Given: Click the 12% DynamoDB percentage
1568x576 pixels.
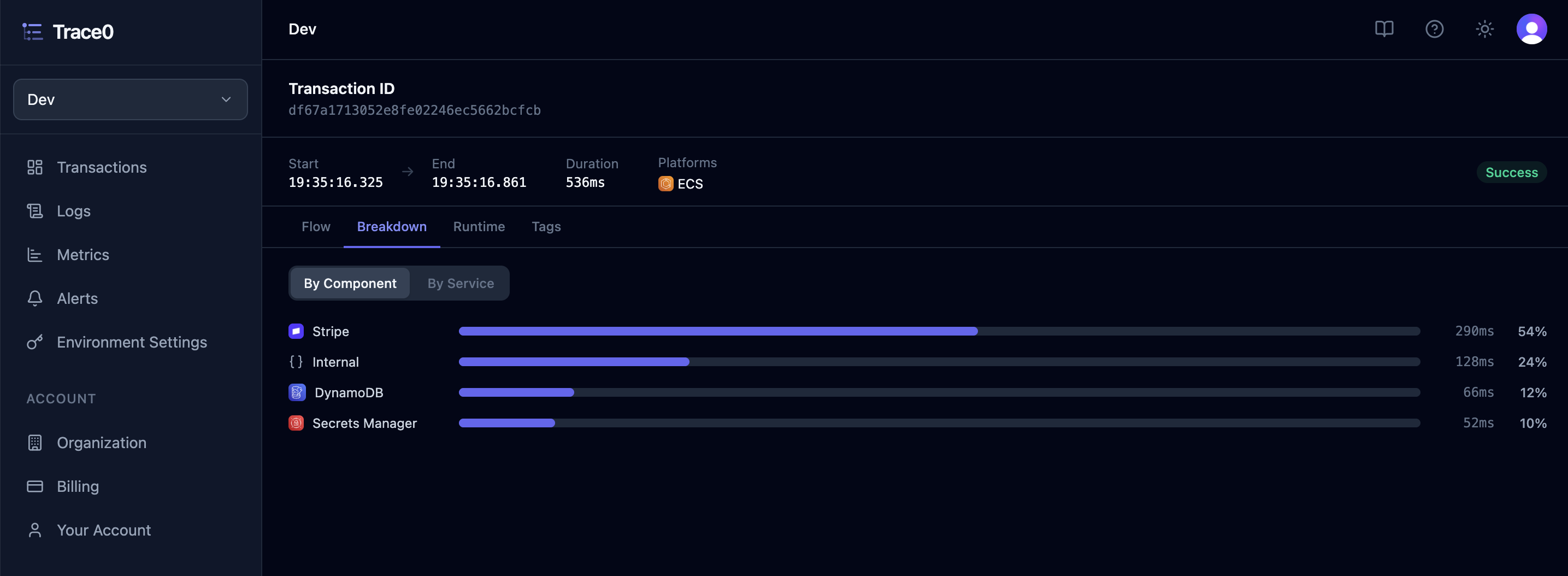Looking at the screenshot, I should [x=1532, y=393].
